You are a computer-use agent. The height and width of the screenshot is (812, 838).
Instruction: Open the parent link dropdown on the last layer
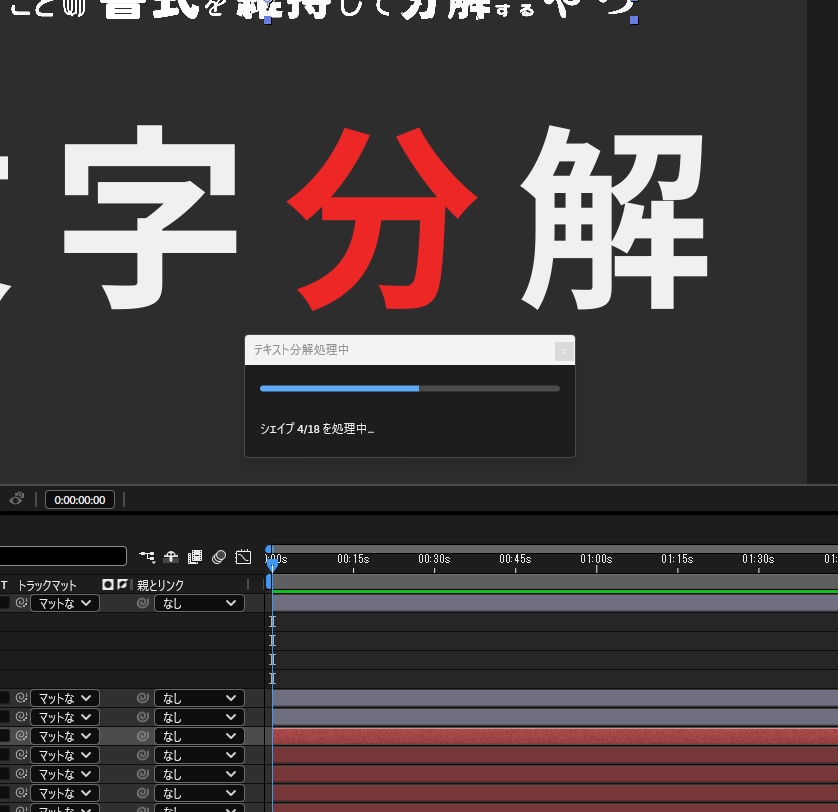[x=199, y=808]
